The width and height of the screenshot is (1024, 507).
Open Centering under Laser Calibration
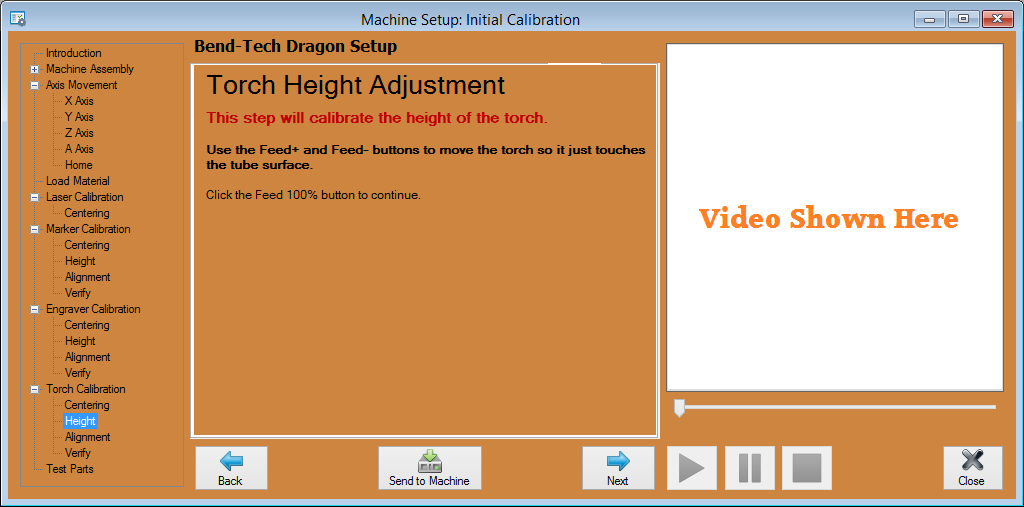tap(87, 213)
